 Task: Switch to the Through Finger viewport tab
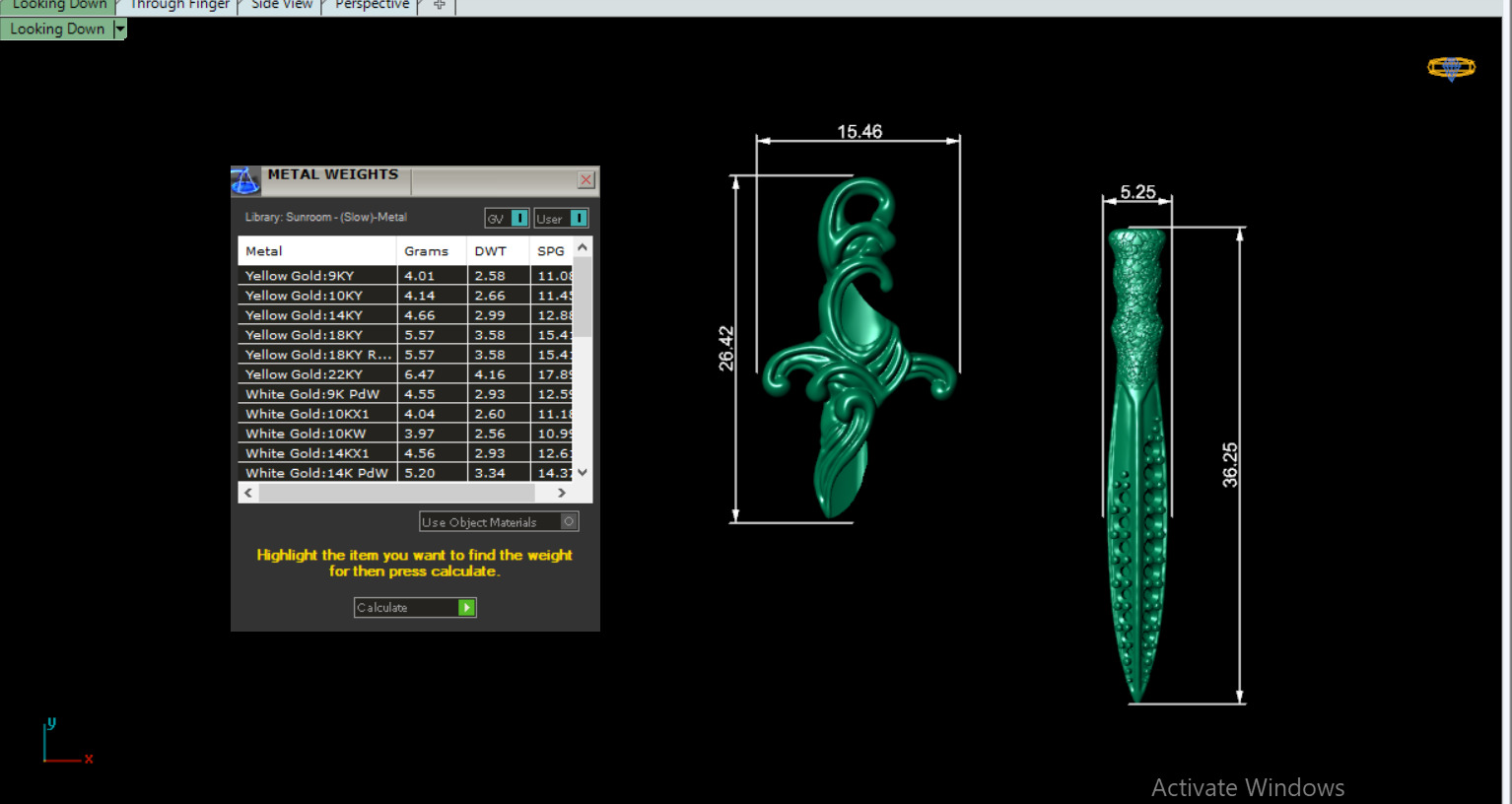click(x=180, y=5)
